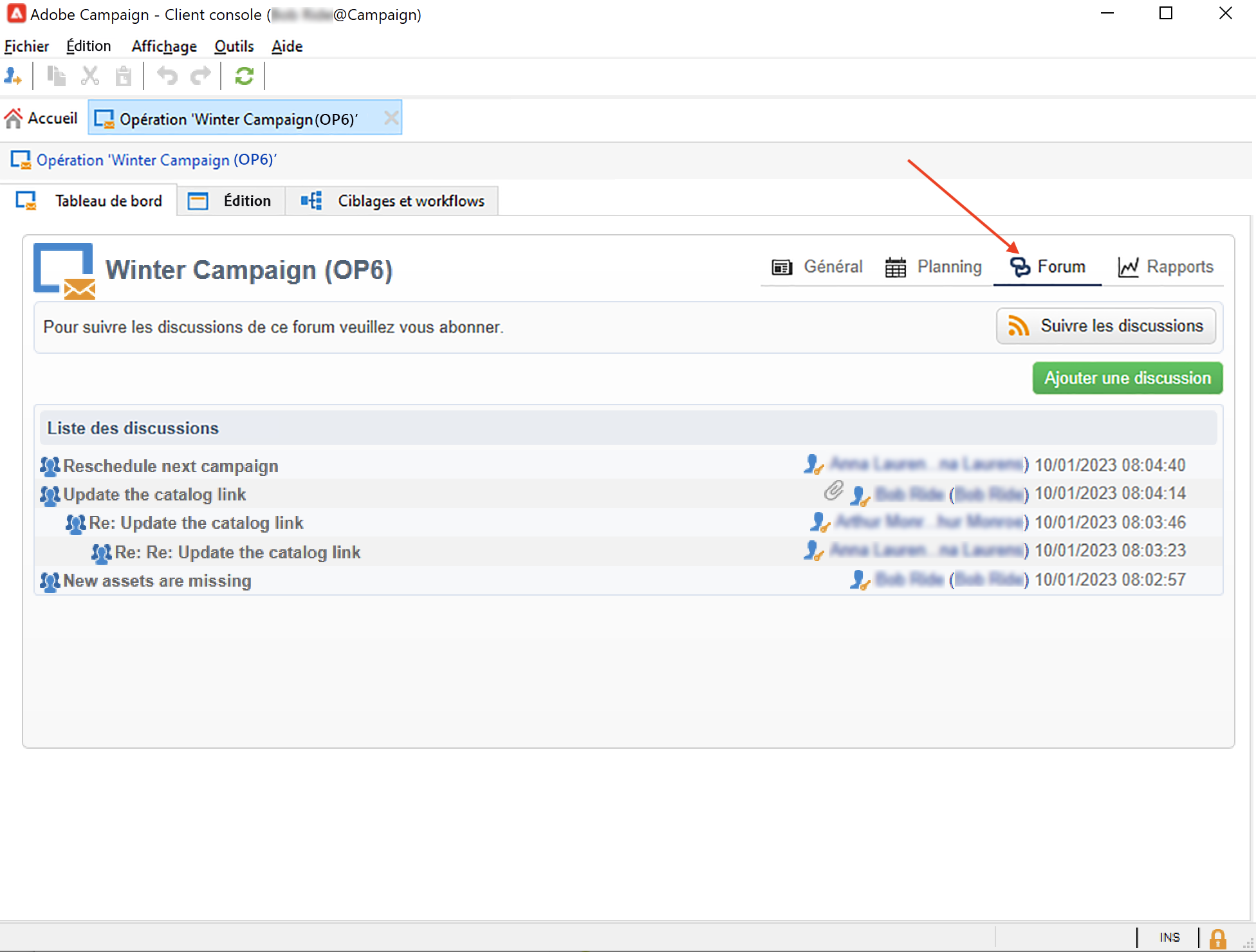Viewport: 1256px width, 952px height.
Task: Open the Fichier menu
Action: coord(26,46)
